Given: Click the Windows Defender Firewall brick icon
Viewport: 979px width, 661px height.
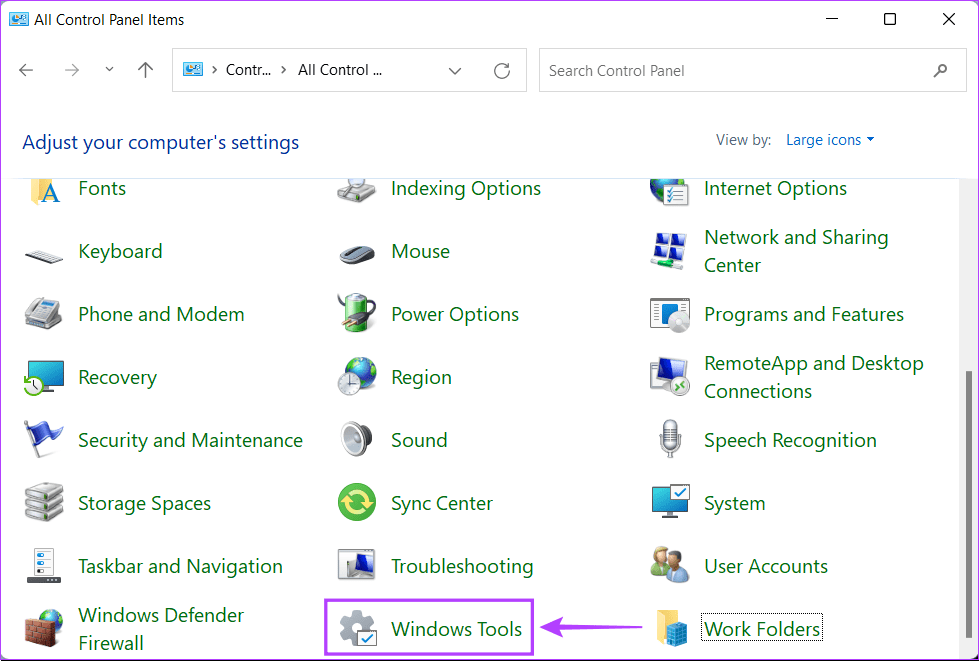Looking at the screenshot, I should (43, 629).
